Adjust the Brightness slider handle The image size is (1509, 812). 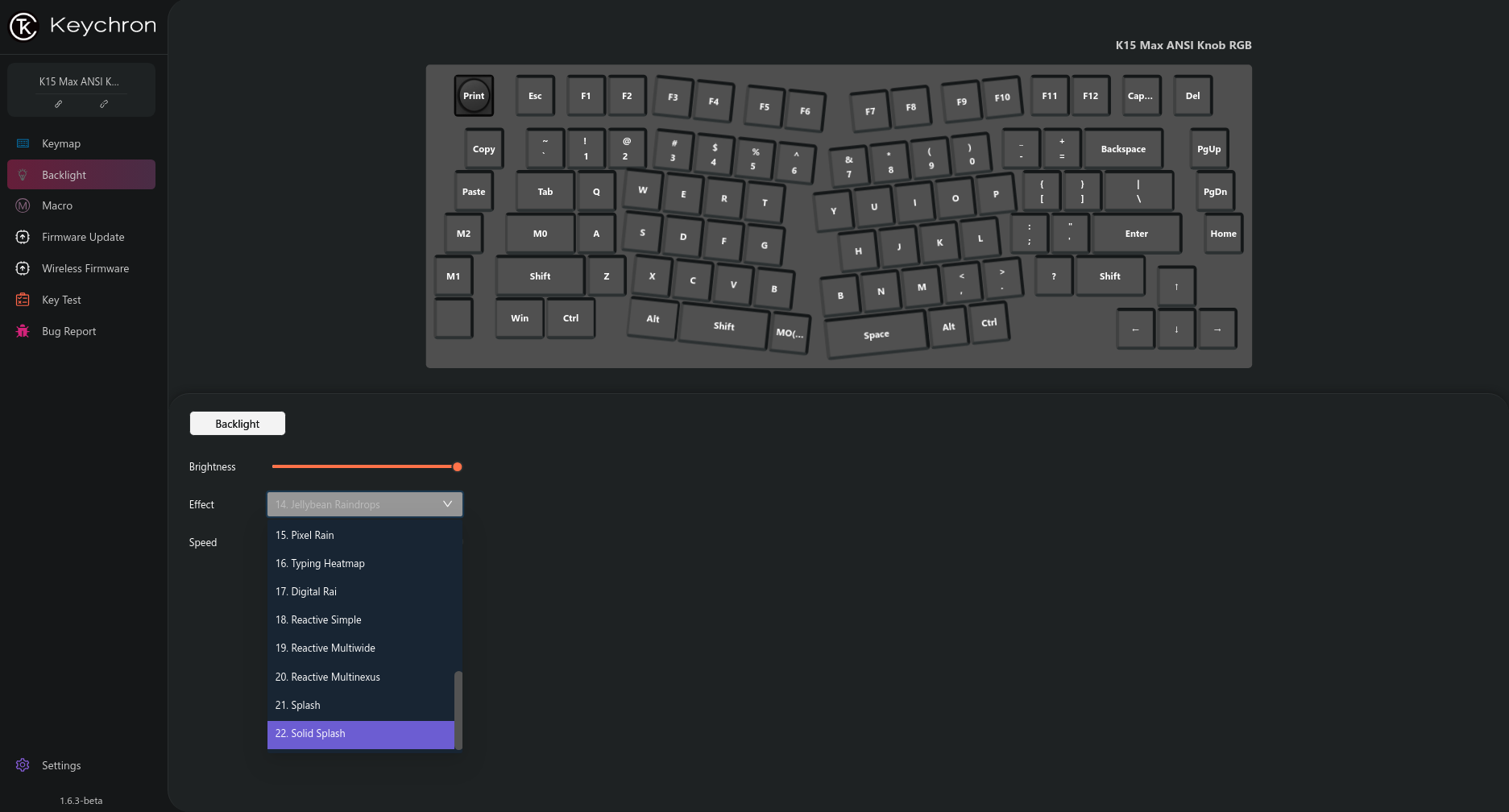click(458, 467)
